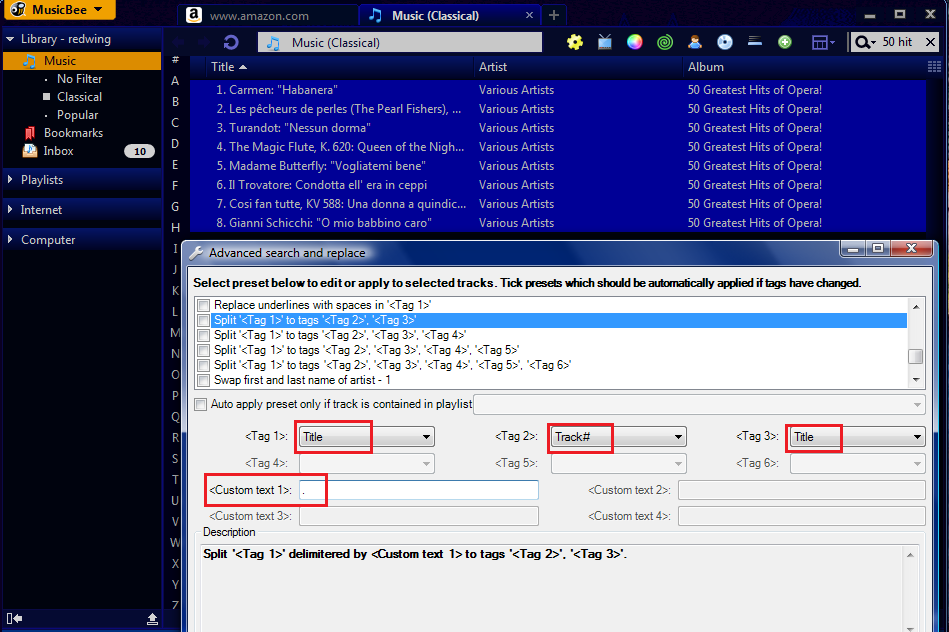The width and height of the screenshot is (949, 632).
Task: Open the MusicBee main menu dropdown
Action: point(59,10)
